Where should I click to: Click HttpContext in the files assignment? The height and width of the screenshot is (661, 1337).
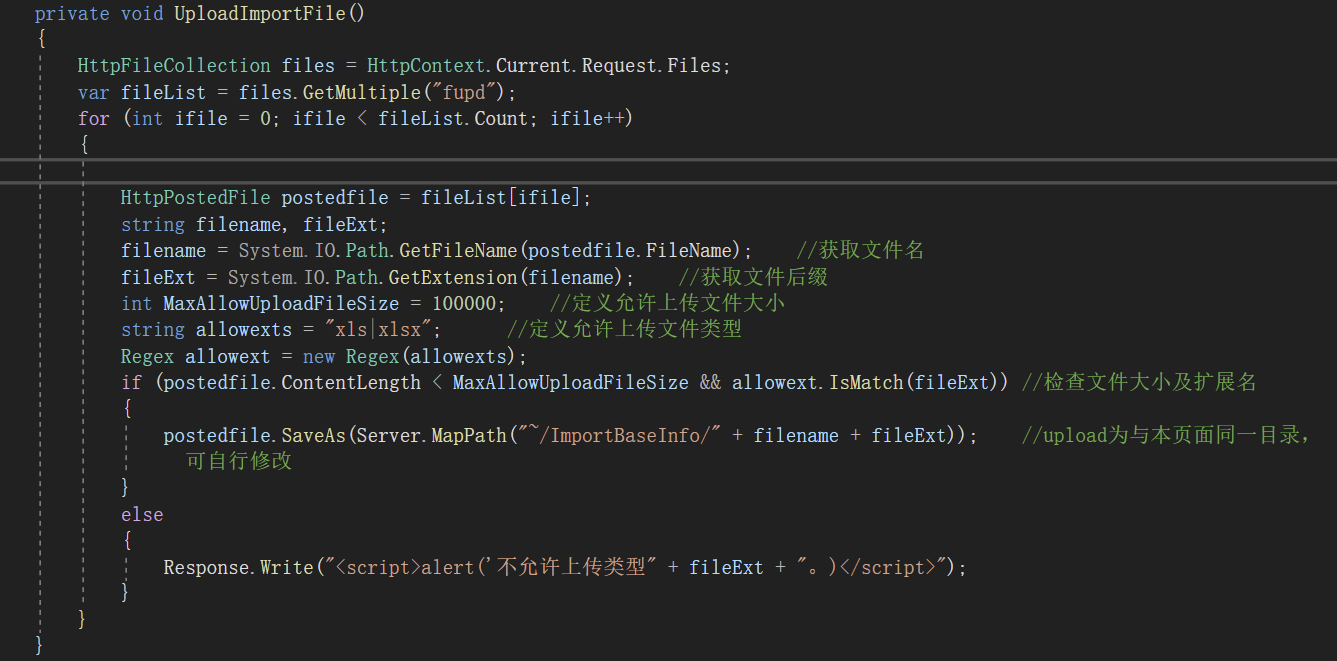click(427, 65)
